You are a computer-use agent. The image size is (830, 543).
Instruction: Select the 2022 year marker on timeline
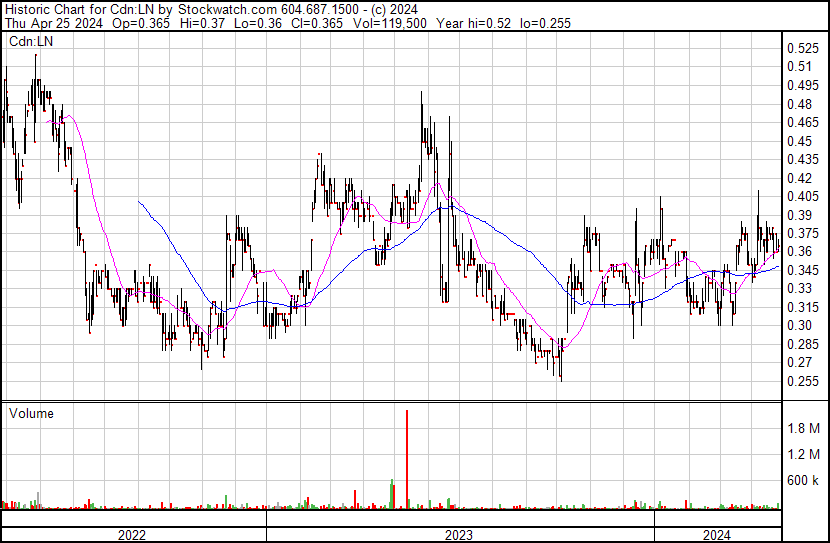[132, 535]
